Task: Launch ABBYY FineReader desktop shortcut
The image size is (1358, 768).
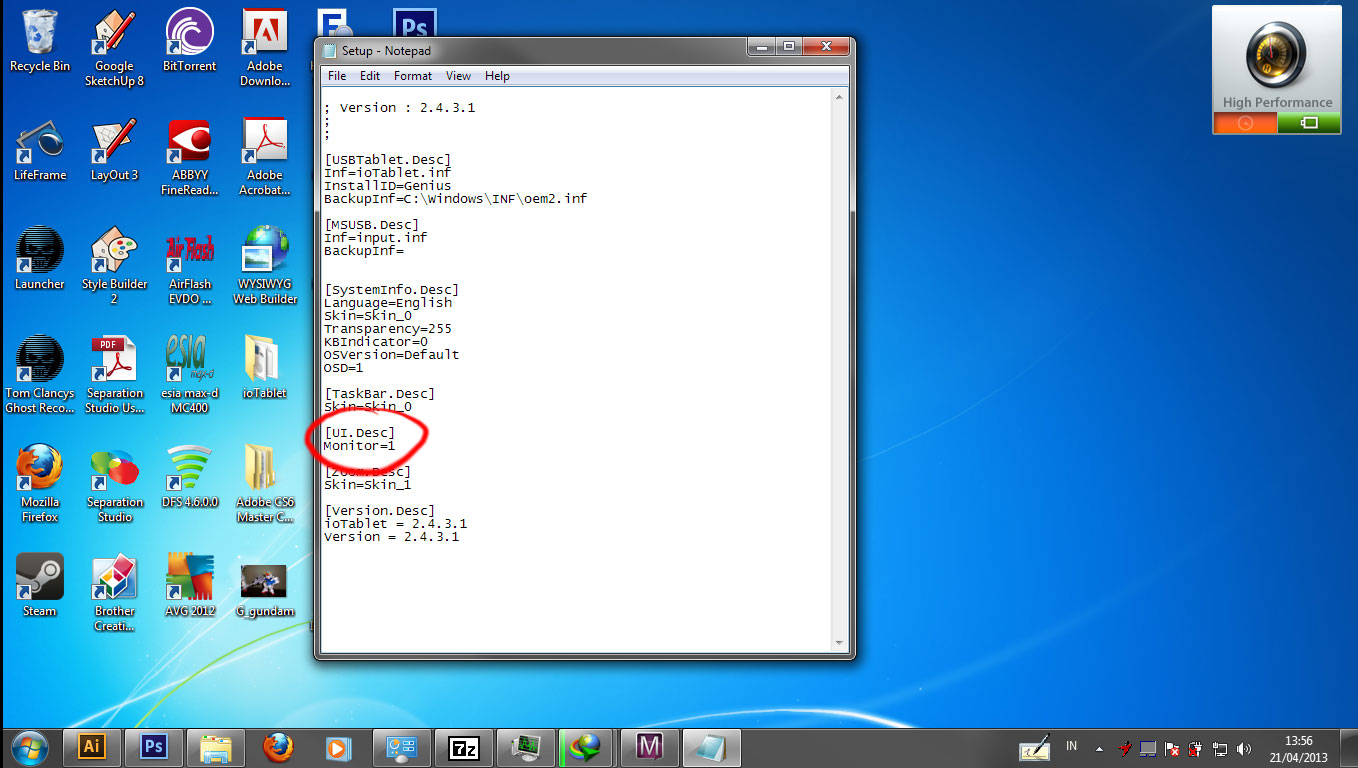Action: tap(189, 157)
